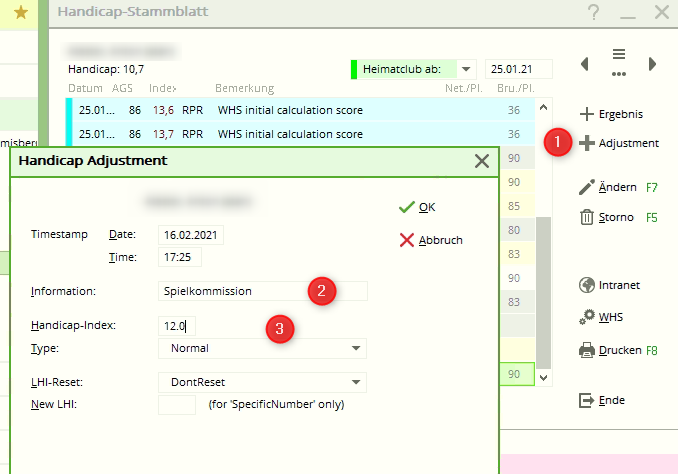Cancel with the Abbruch button
The width and height of the screenshot is (678, 474).
click(x=430, y=240)
